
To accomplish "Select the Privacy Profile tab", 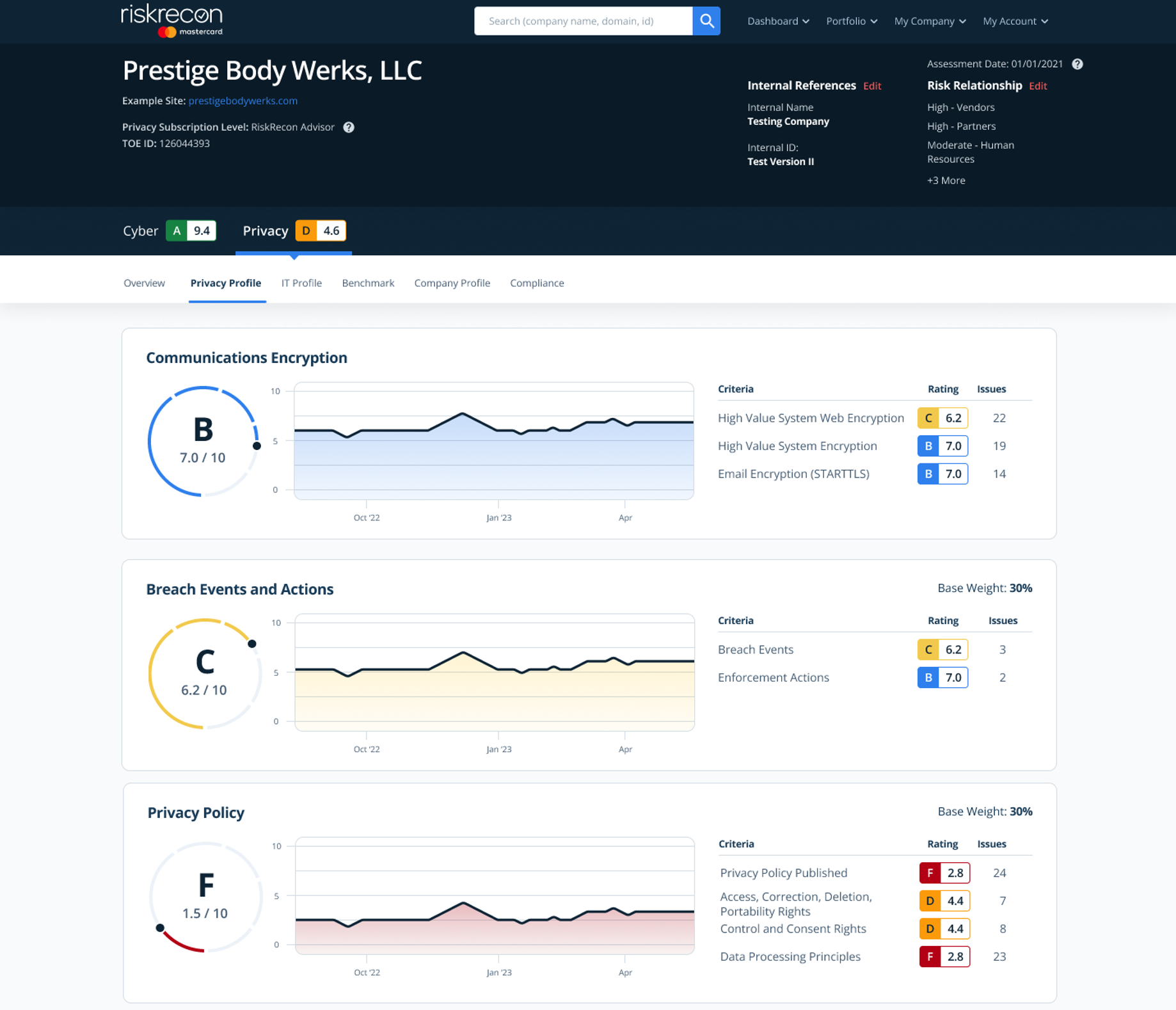I will [x=226, y=283].
